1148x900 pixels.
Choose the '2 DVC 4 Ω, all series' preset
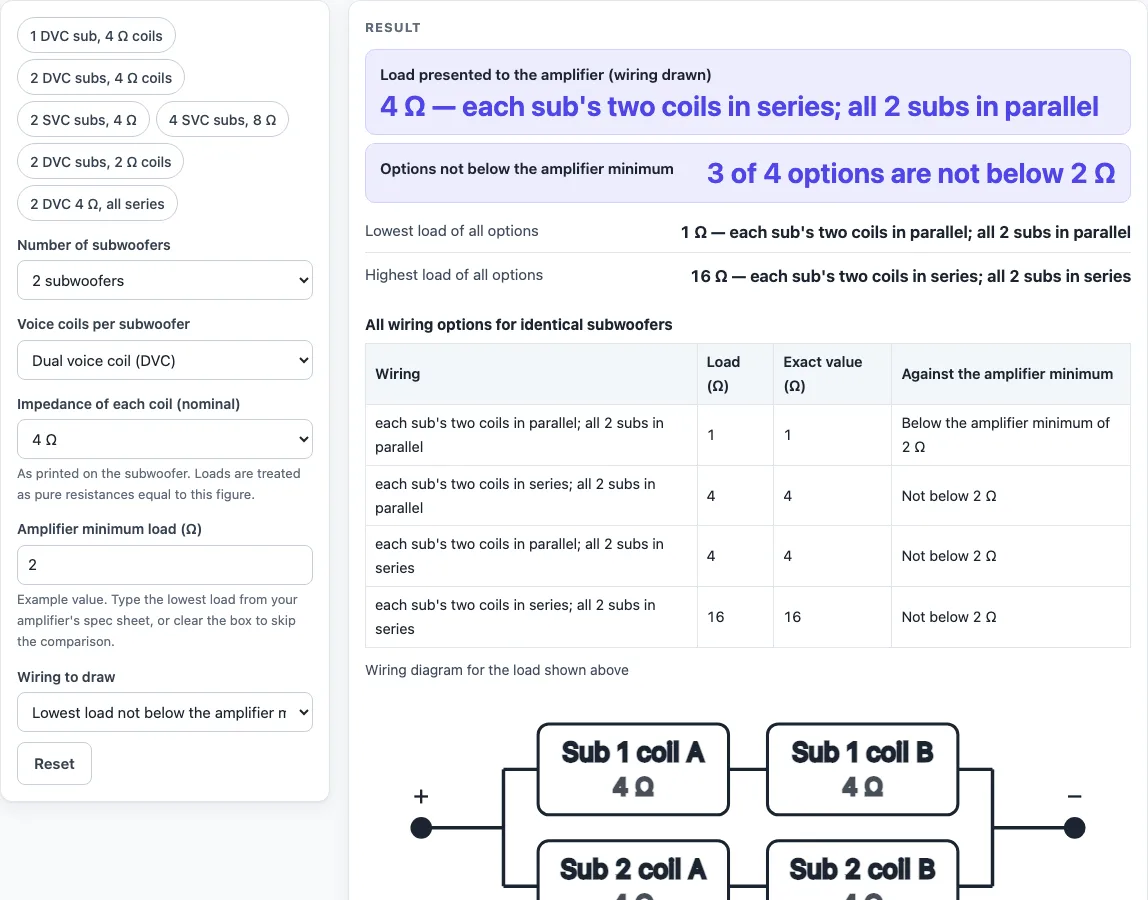[x=97, y=204]
